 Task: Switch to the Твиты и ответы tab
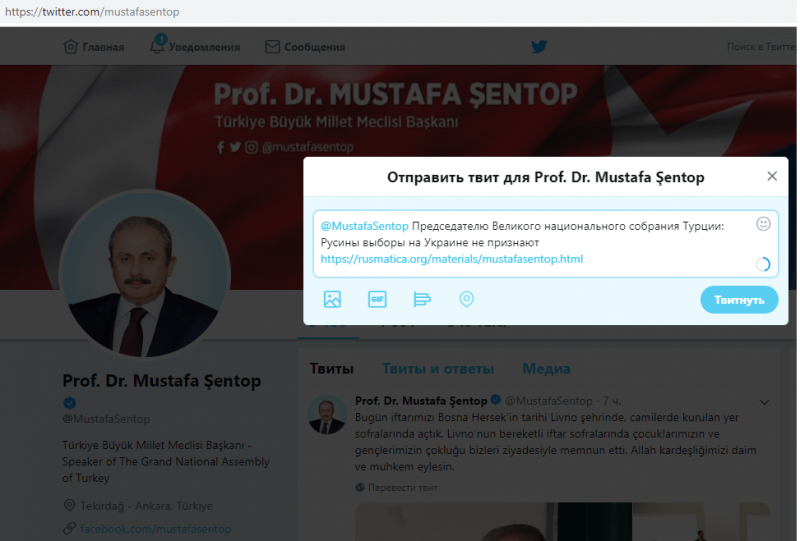tap(438, 368)
